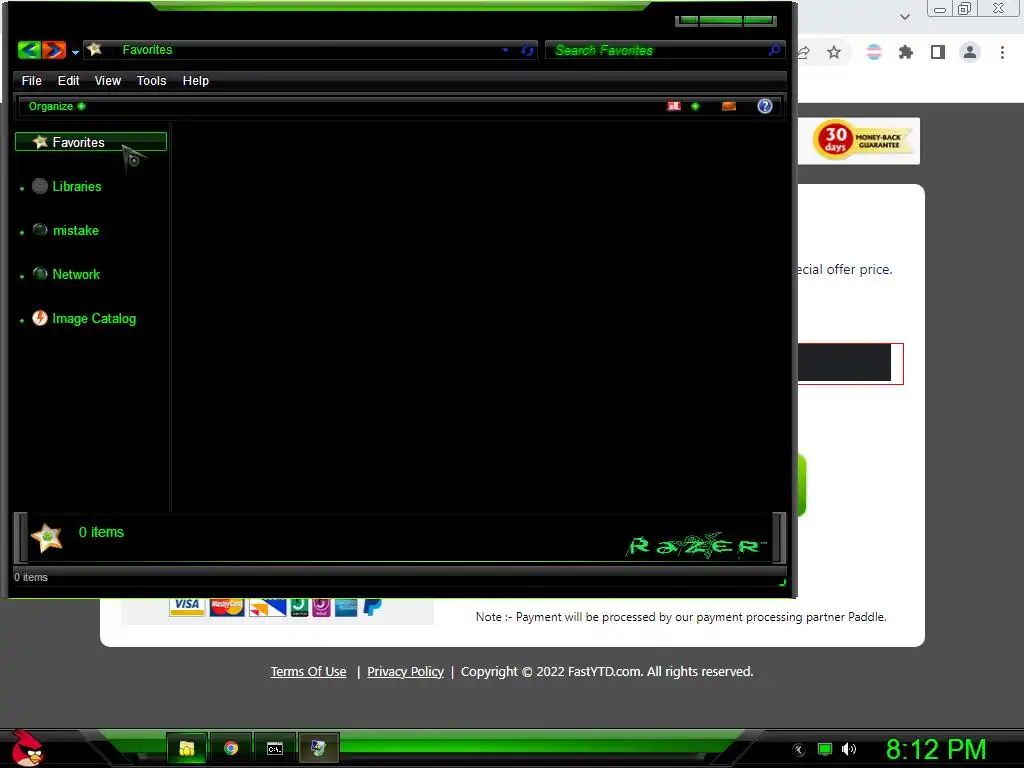Click the Favorites star icon in address bar

click(95, 49)
